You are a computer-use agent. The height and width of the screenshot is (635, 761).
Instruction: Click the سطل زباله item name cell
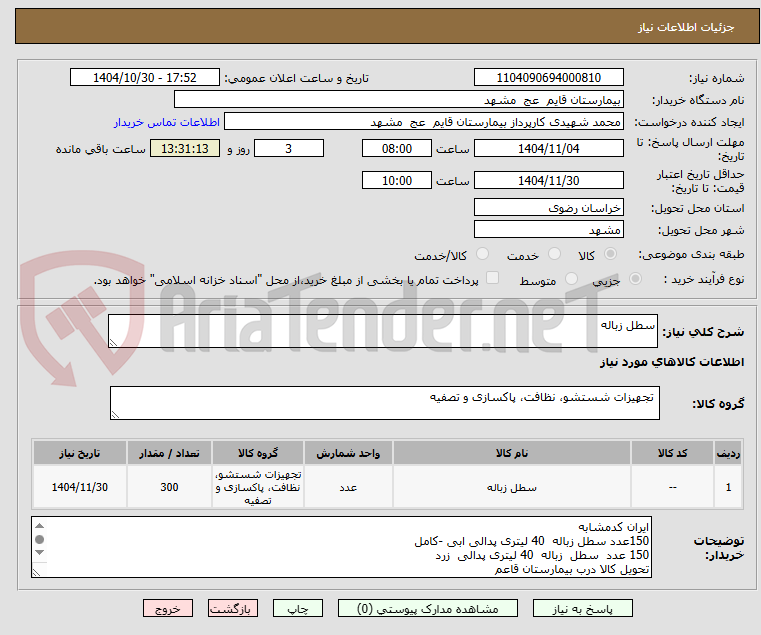click(x=512, y=487)
